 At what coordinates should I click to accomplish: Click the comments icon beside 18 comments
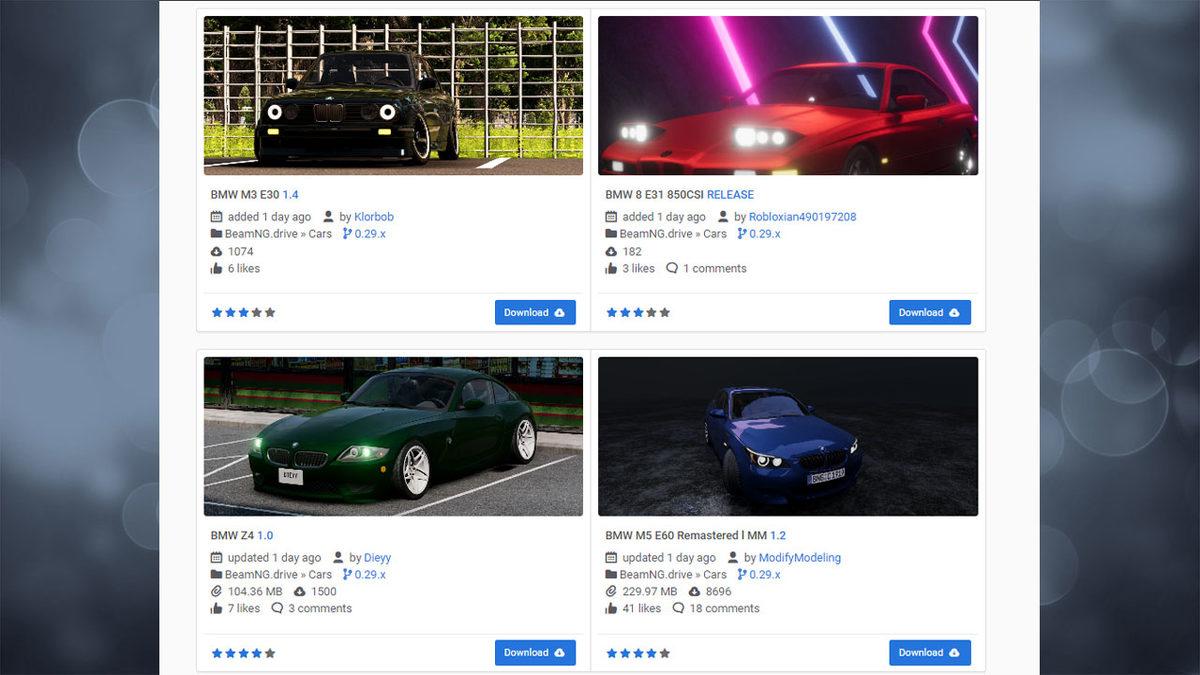(x=678, y=608)
